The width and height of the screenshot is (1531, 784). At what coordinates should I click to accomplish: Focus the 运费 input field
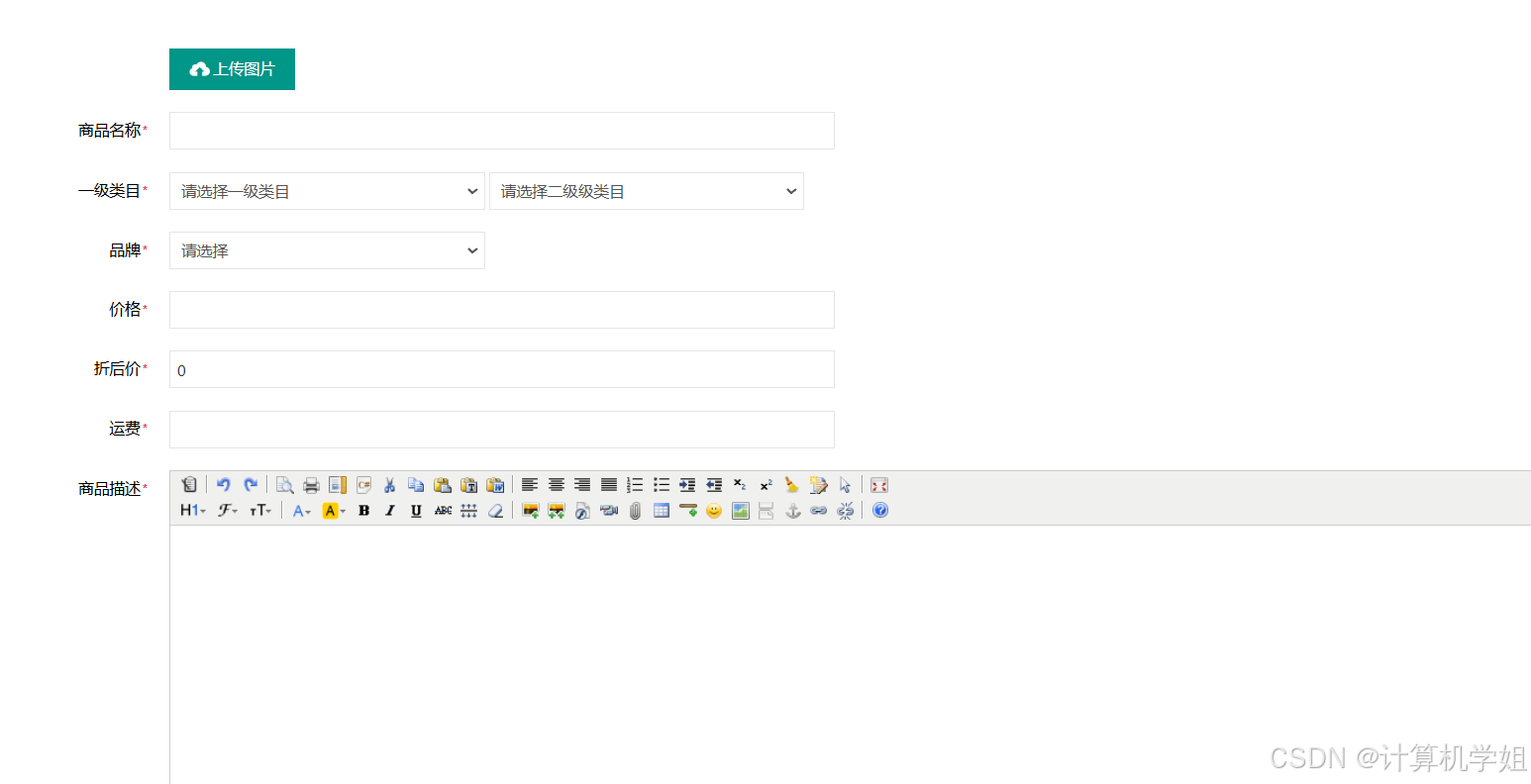coord(502,430)
